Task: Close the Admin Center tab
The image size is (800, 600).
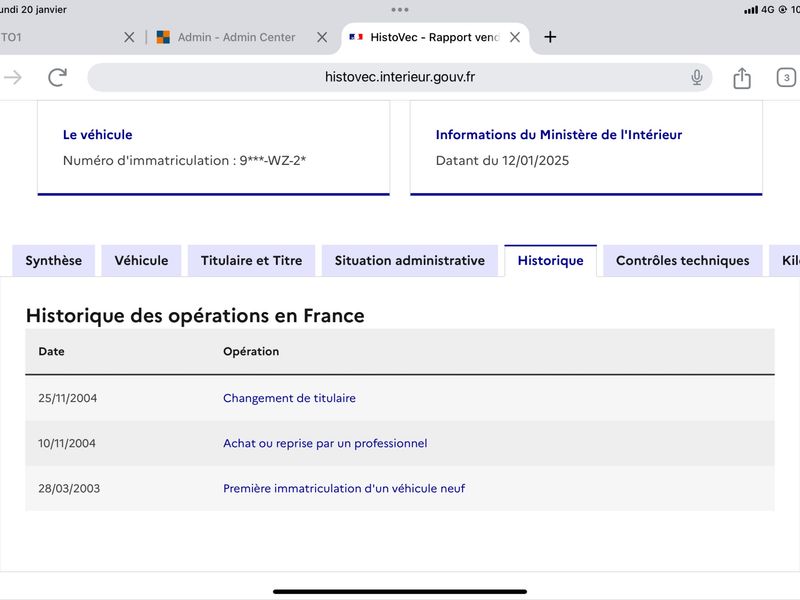Action: (322, 37)
